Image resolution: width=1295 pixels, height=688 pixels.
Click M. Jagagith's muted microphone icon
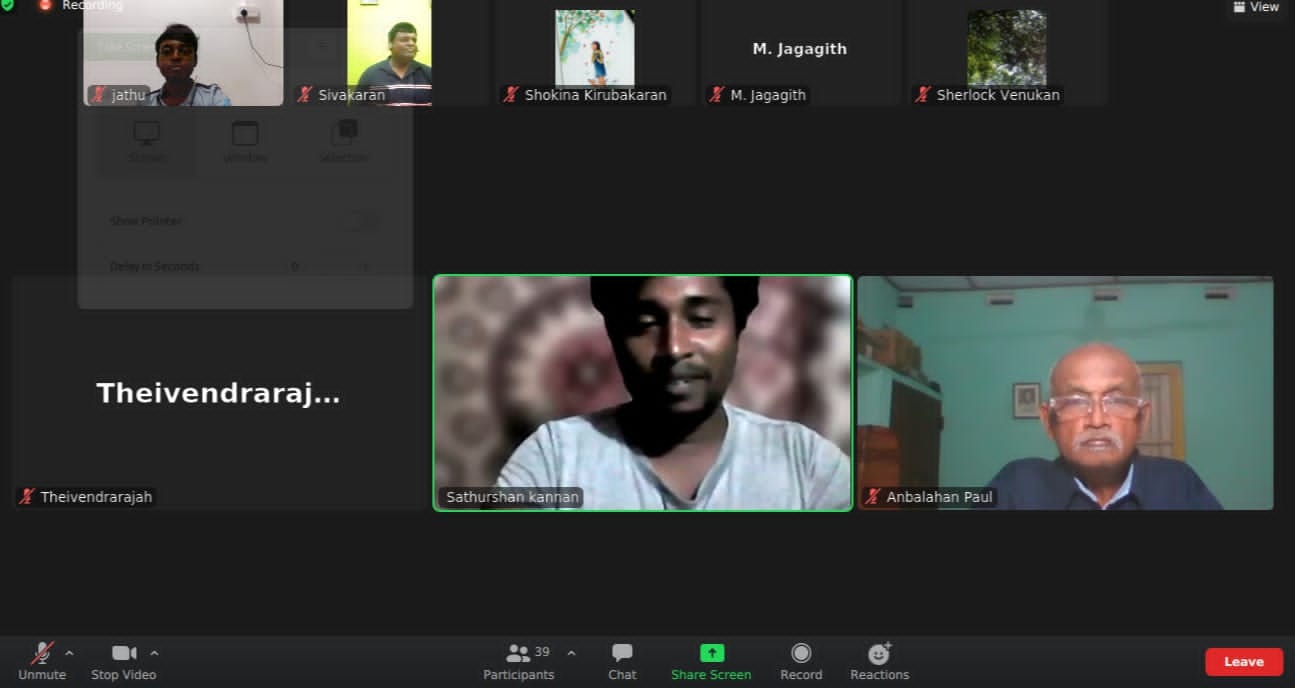[717, 95]
